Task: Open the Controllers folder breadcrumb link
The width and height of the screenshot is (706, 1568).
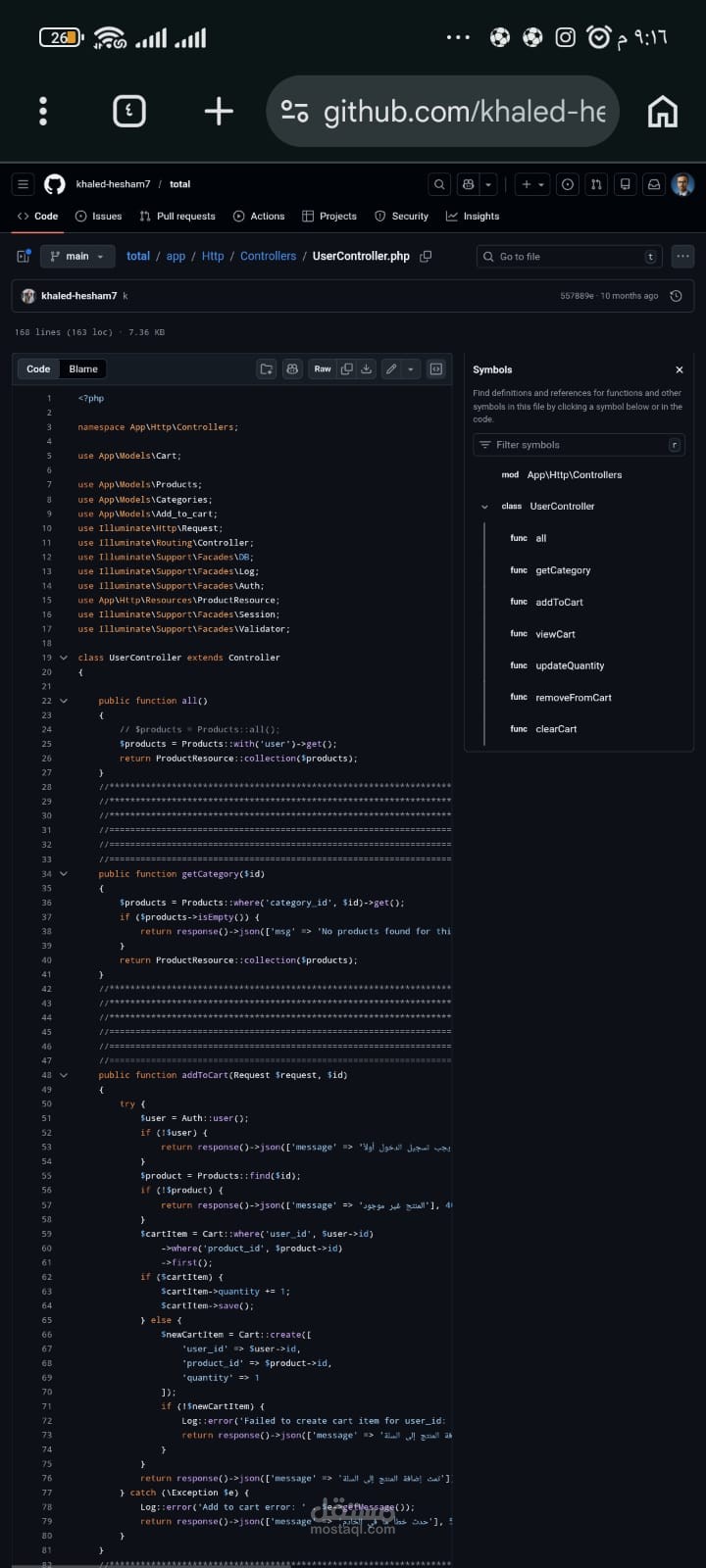Action: point(268,257)
